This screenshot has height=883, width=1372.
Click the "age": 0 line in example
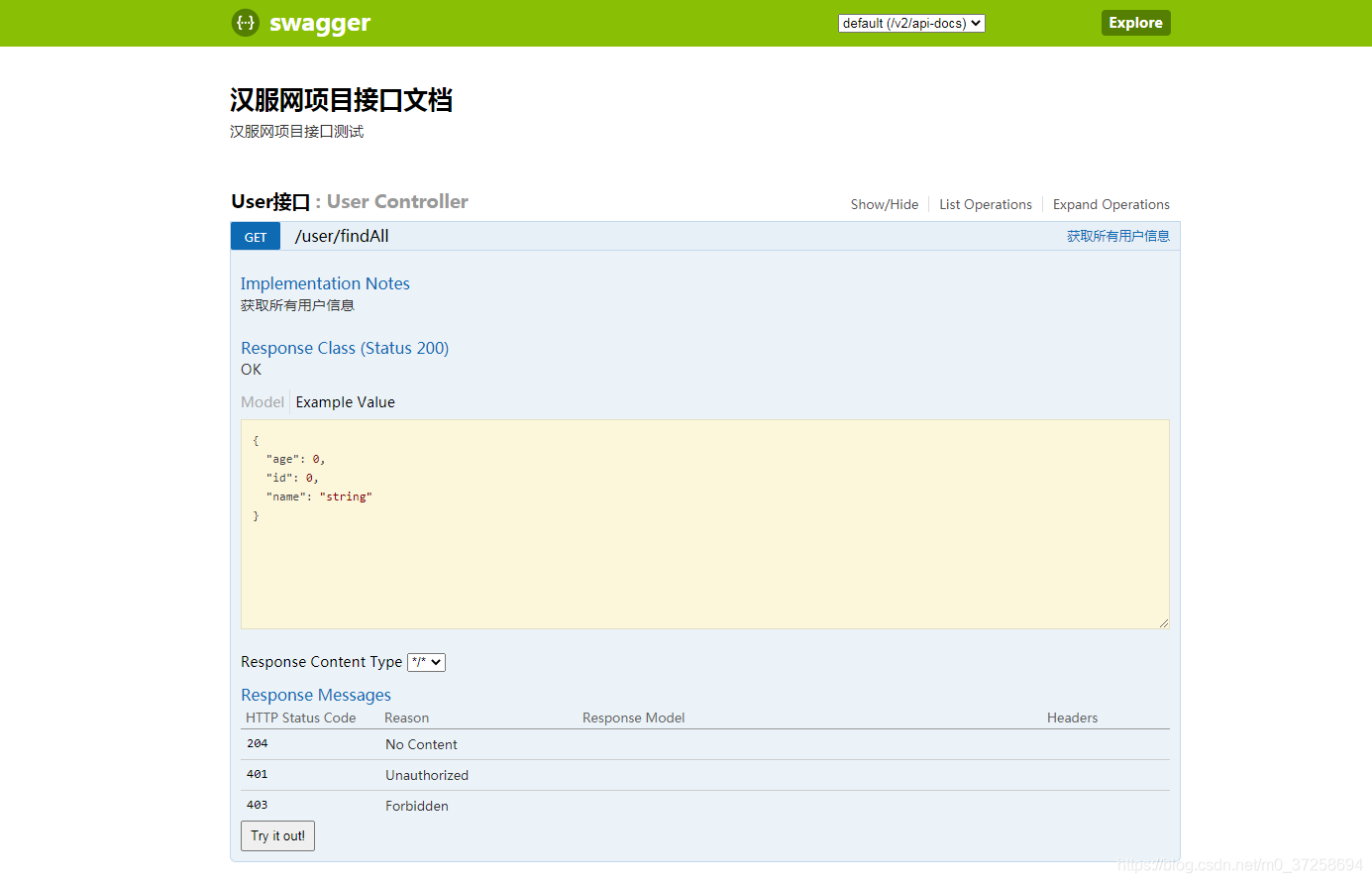(x=295, y=459)
